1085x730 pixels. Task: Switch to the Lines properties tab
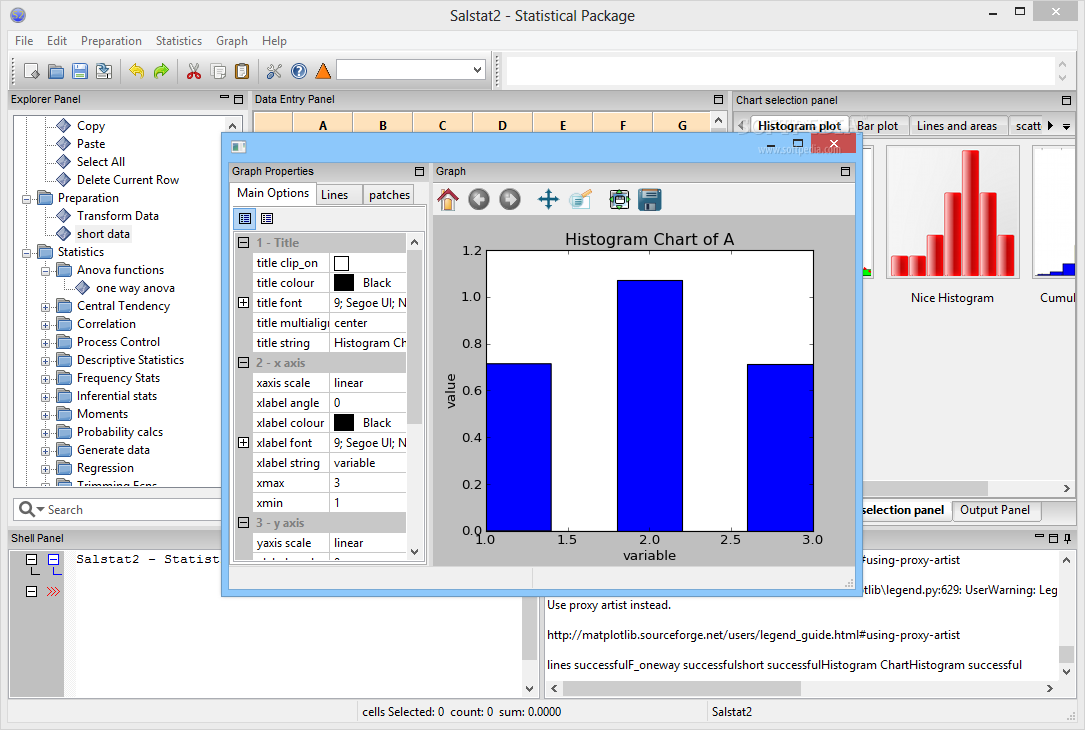pos(340,194)
